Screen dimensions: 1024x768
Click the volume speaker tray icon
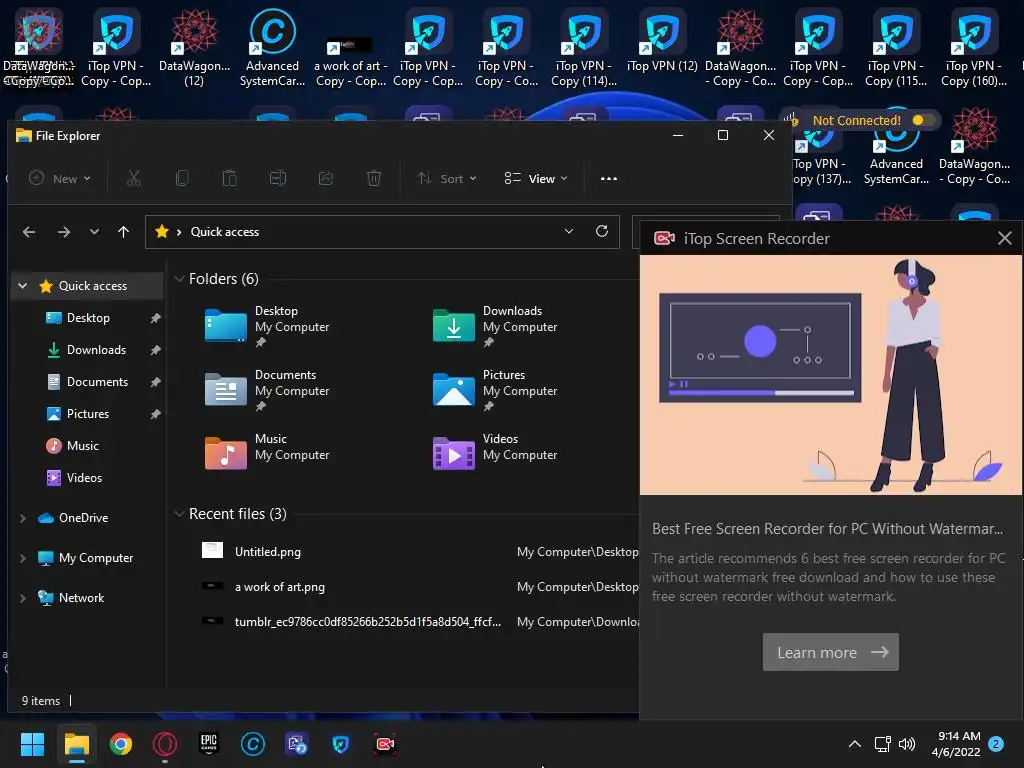click(907, 744)
